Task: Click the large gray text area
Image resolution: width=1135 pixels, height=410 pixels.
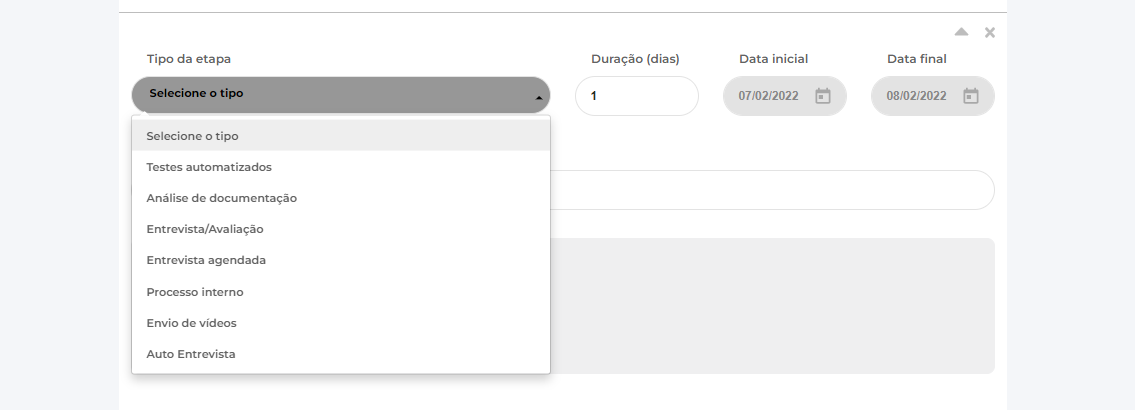Action: (770, 305)
